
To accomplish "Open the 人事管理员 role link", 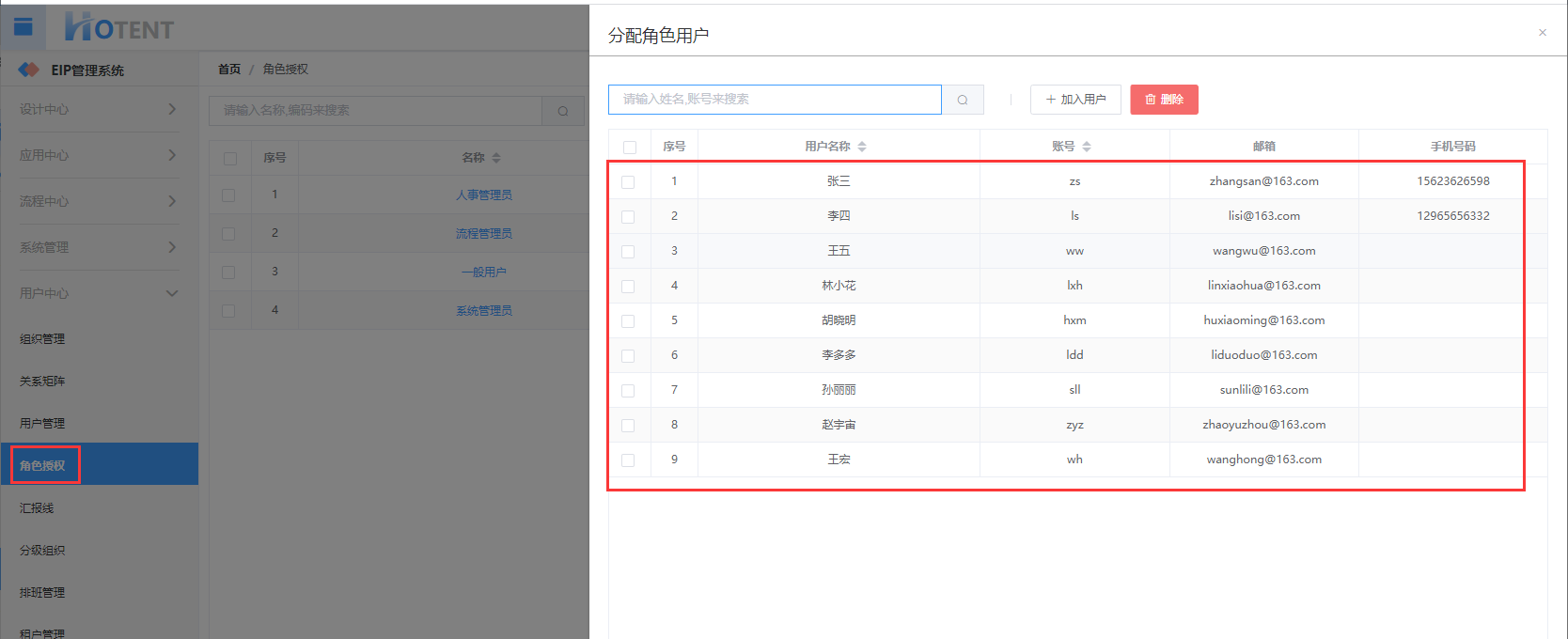I will pos(484,195).
